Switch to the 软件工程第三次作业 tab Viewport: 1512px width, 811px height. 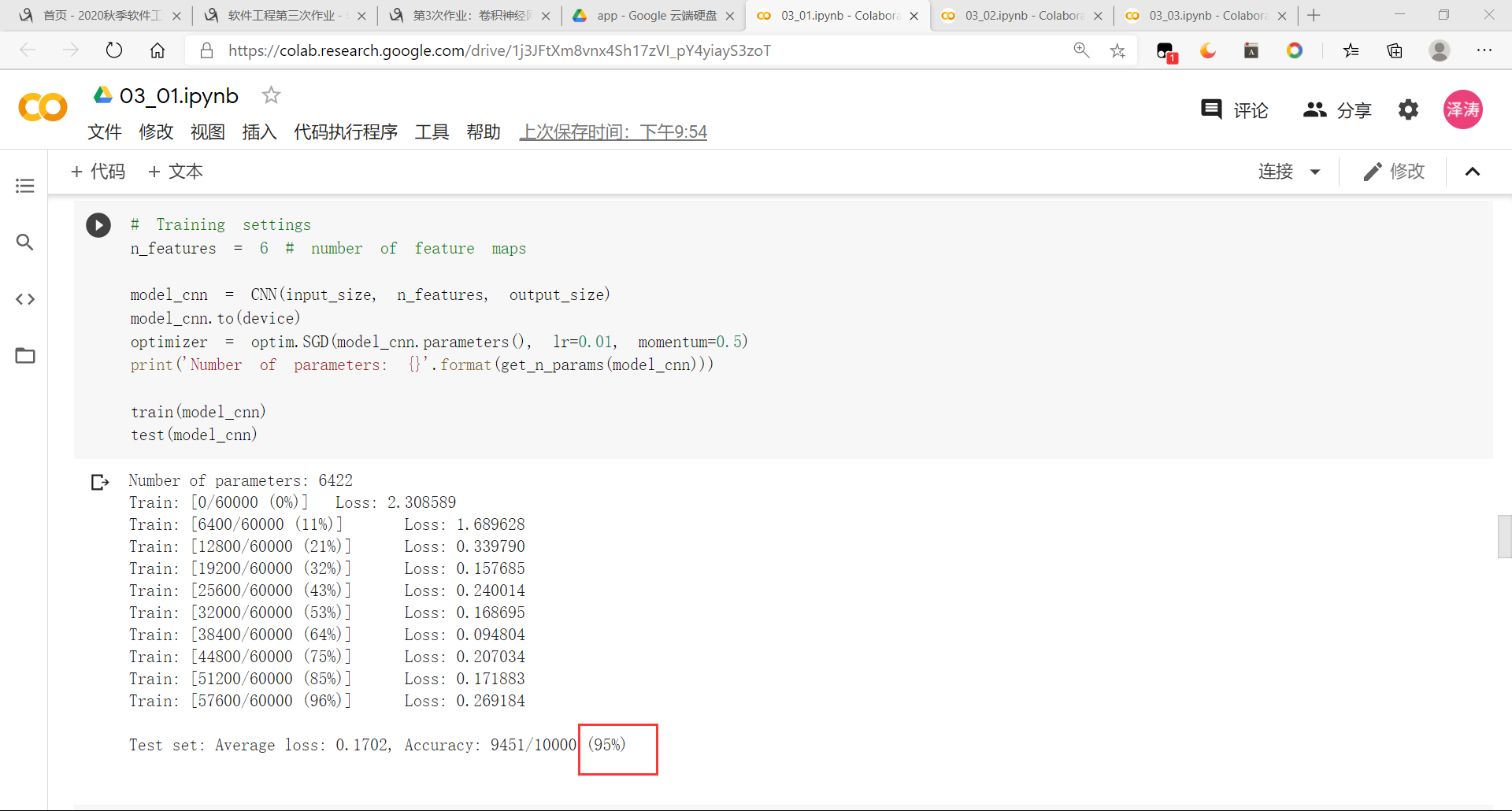pos(286,16)
